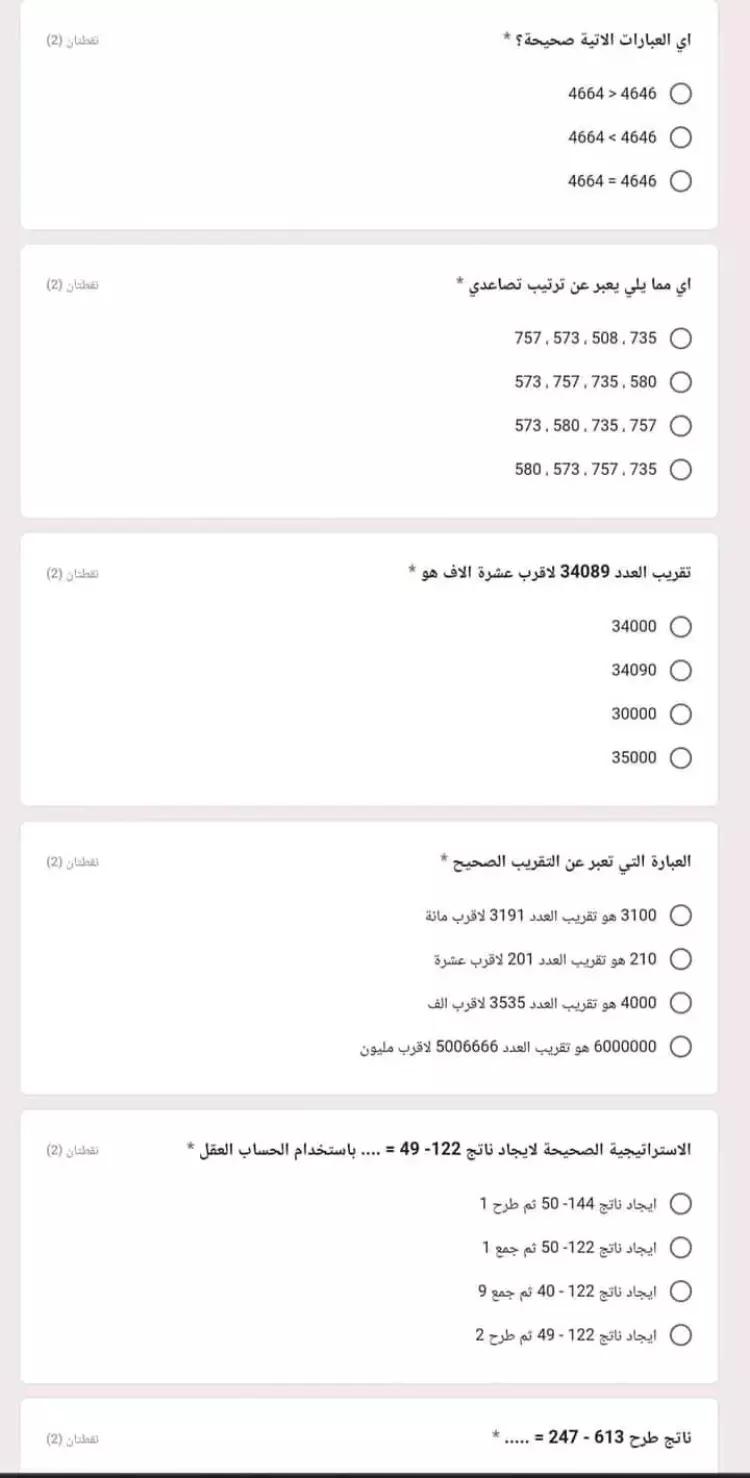Pick the strategy '122 - 49 ثم طرح 2'
Image resolution: width=750 pixels, height=1478 pixels.
coord(680,1335)
